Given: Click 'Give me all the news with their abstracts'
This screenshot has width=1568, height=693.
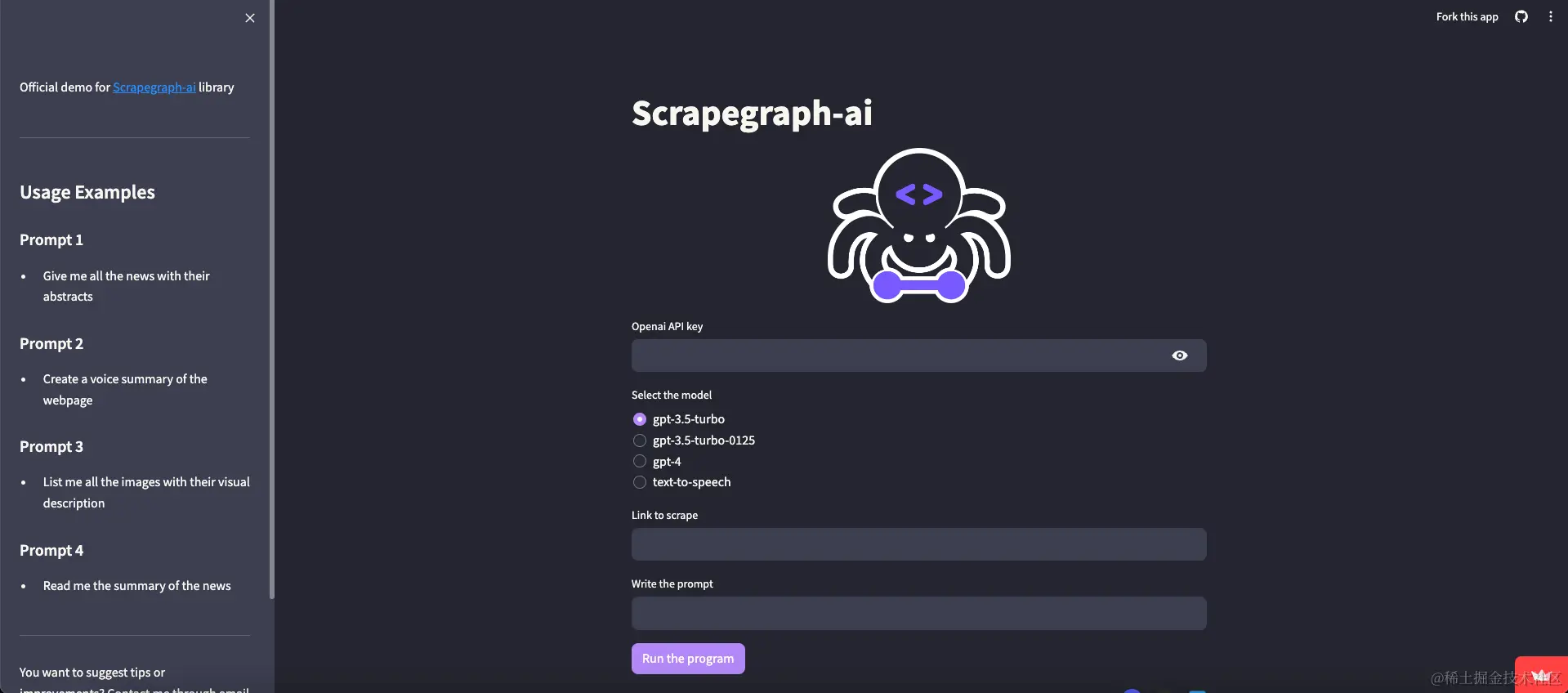Looking at the screenshot, I should 127,286.
